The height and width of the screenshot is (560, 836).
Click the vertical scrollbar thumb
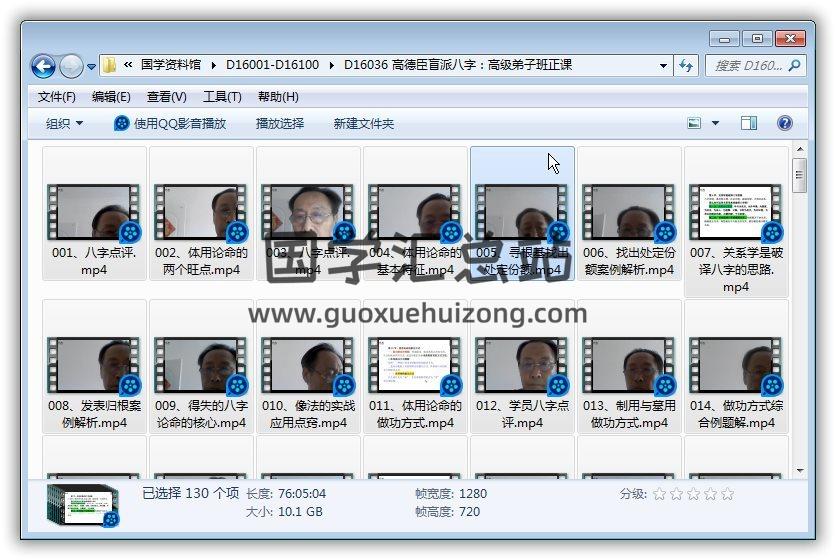point(799,175)
